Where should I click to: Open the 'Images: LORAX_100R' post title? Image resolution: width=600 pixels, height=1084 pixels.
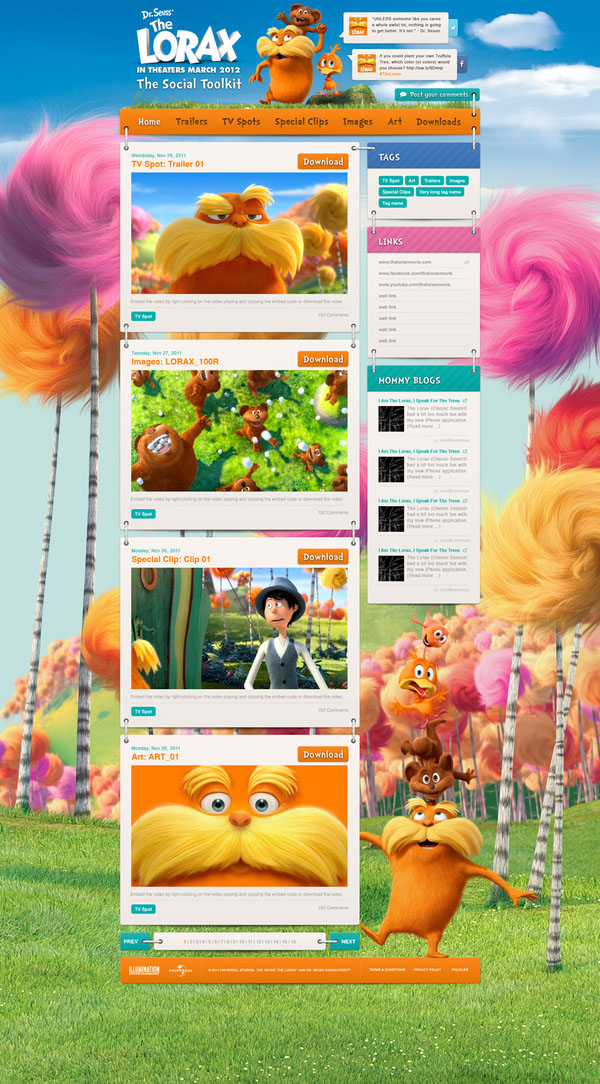click(175, 362)
